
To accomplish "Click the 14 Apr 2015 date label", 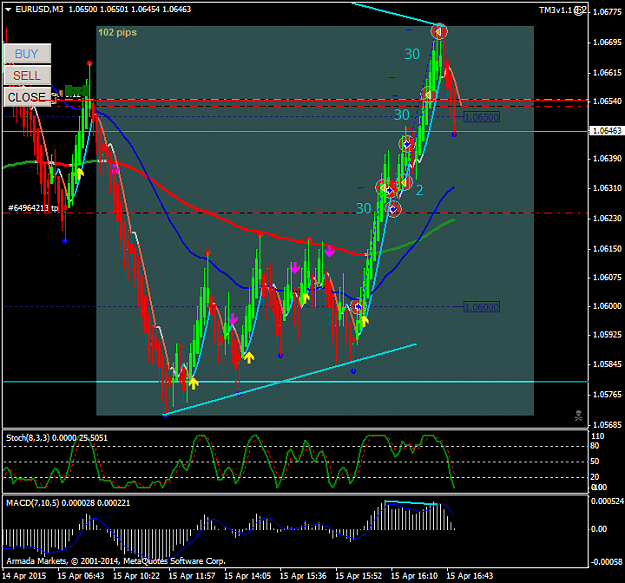I will click(x=24, y=576).
